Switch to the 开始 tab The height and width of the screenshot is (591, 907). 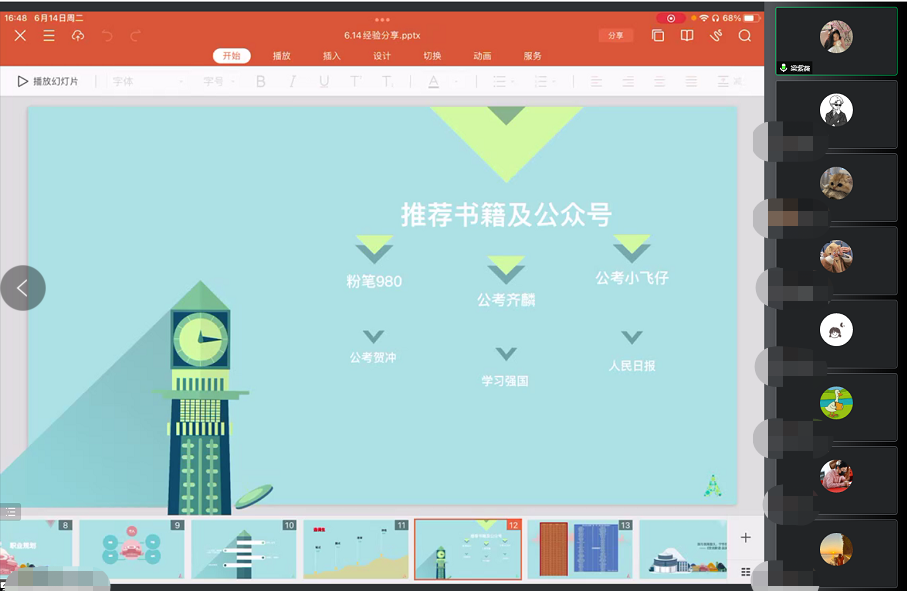tap(231, 56)
